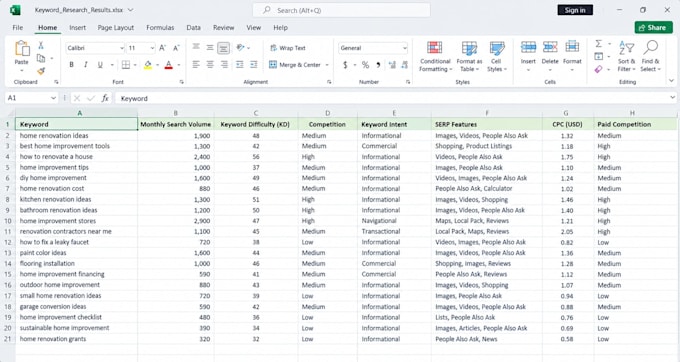Click the Paste clipboard icon

click(22, 48)
